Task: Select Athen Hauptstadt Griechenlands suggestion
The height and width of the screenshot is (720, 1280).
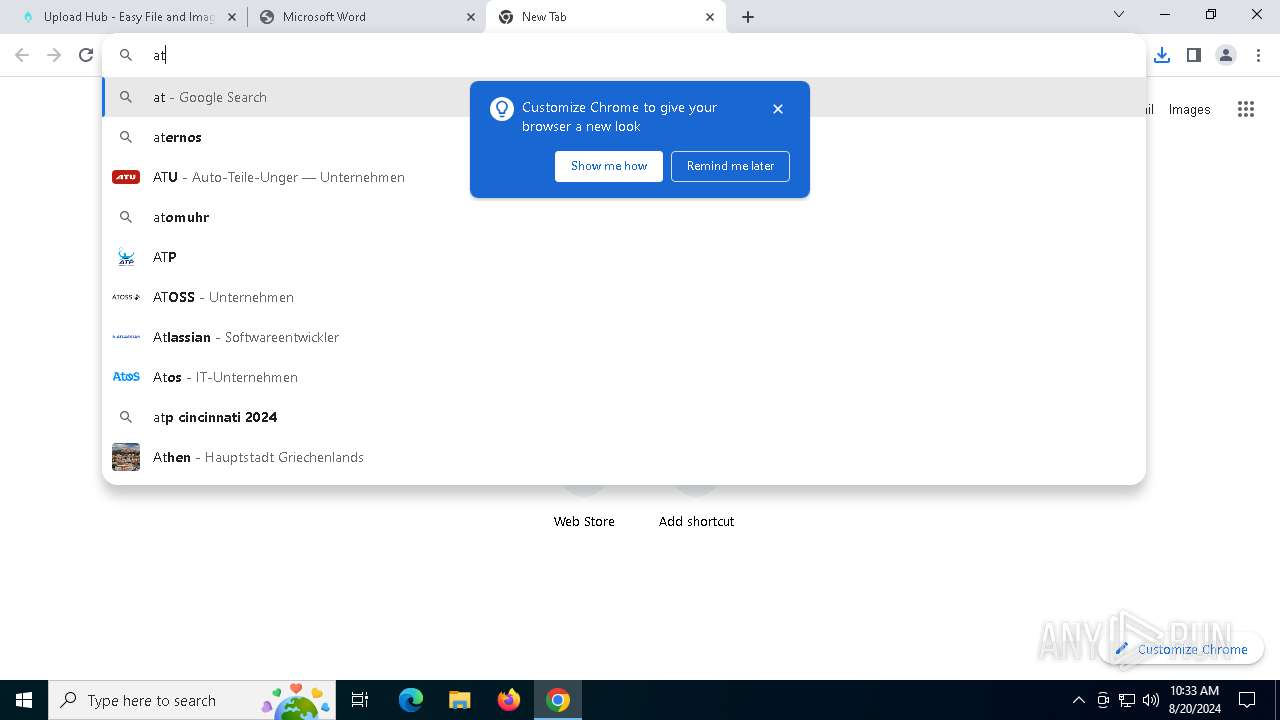Action: tap(624, 457)
